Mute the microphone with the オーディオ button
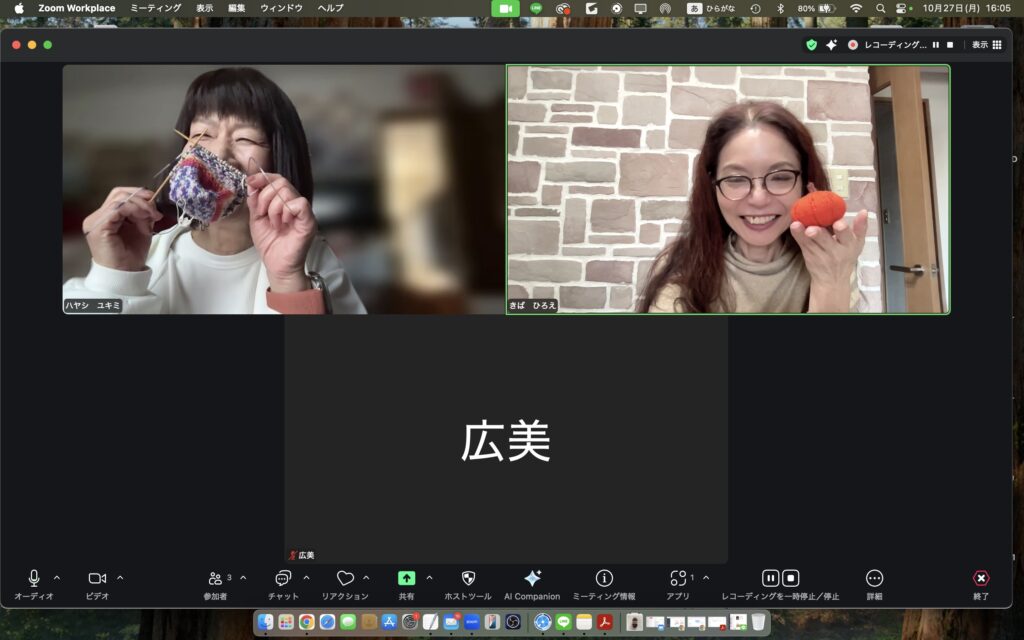 coord(34,579)
